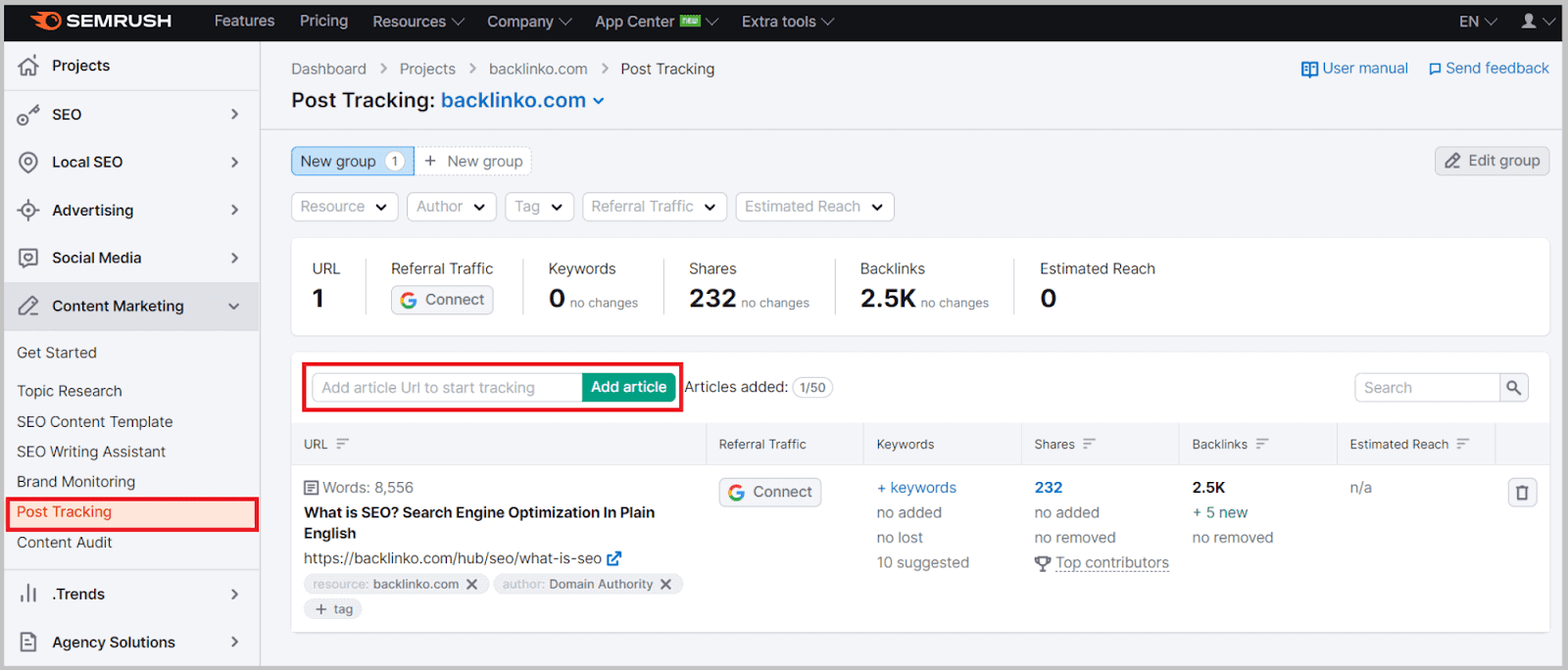Select the active New group tab
Viewport: 1568px width, 670px height.
(353, 161)
